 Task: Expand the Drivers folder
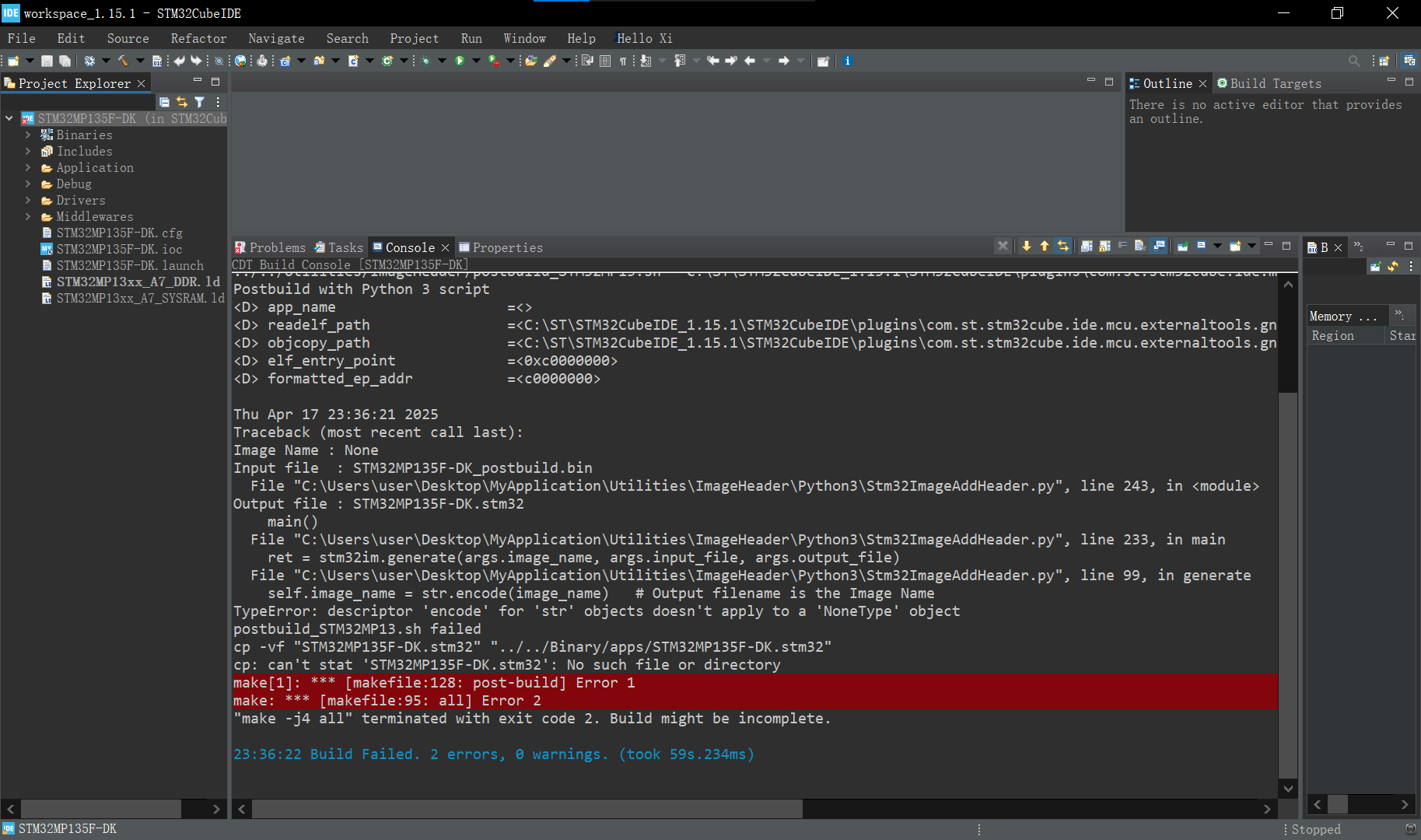pos(30,200)
